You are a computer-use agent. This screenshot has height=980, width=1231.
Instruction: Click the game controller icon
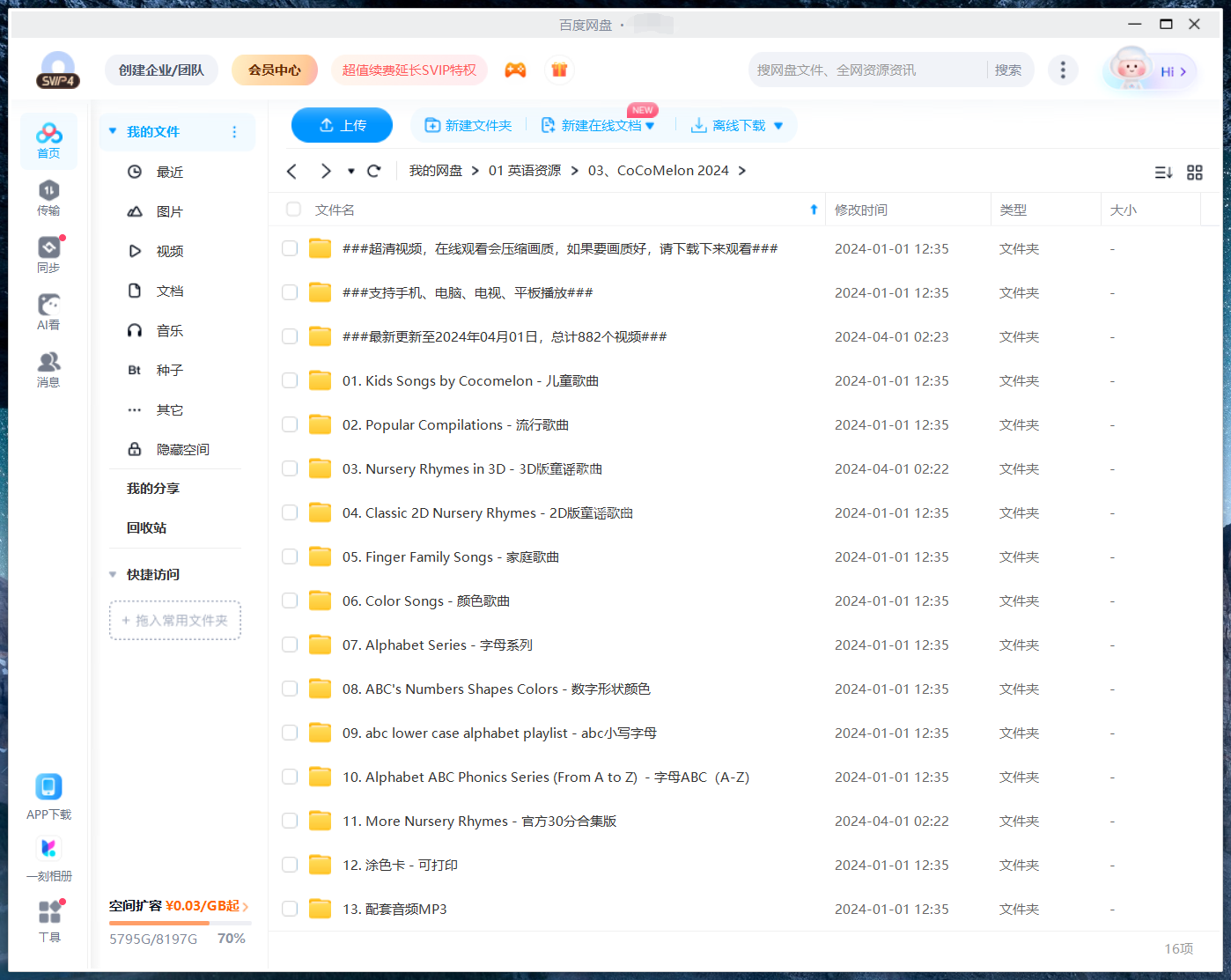tap(515, 70)
